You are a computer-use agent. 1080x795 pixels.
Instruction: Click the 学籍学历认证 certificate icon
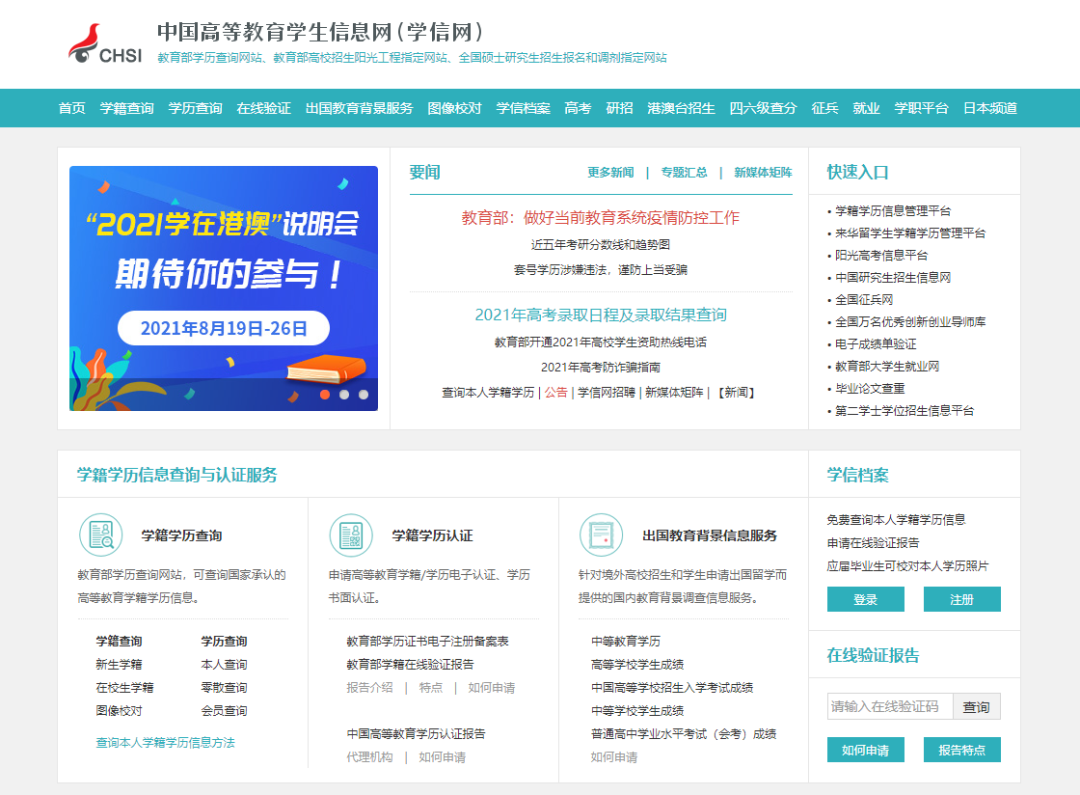tap(350, 535)
